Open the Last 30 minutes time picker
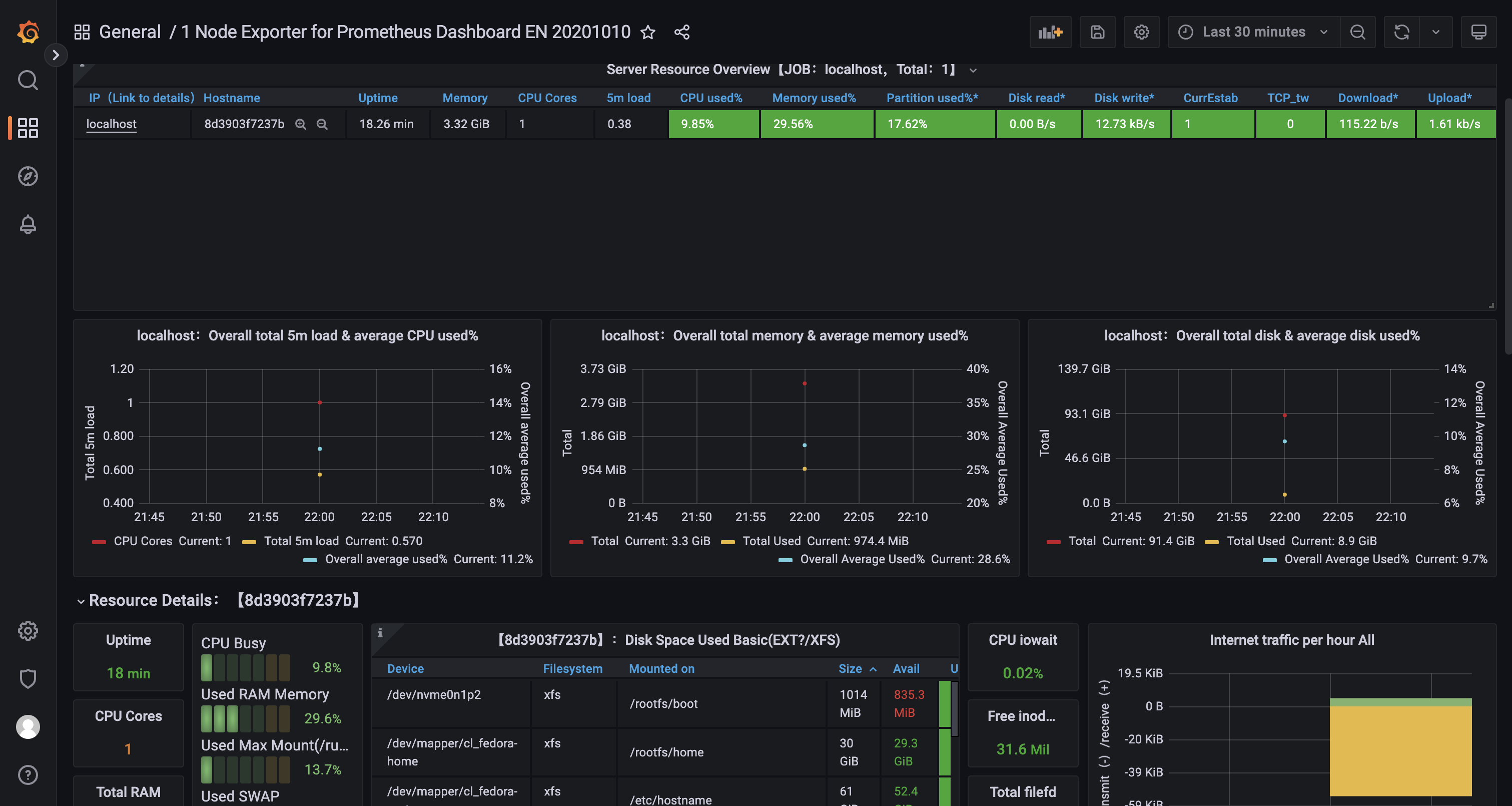This screenshot has height=806, width=1512. [x=1253, y=32]
